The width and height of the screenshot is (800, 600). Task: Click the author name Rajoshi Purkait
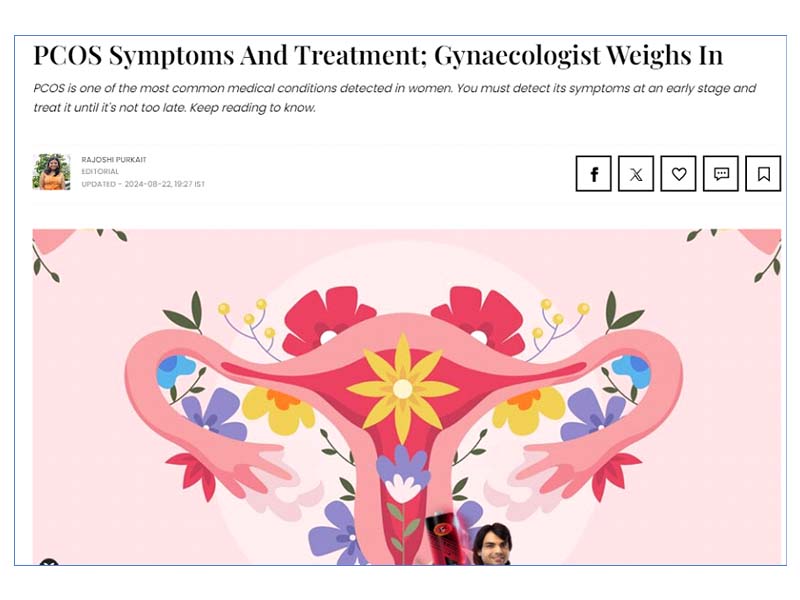click(x=114, y=160)
